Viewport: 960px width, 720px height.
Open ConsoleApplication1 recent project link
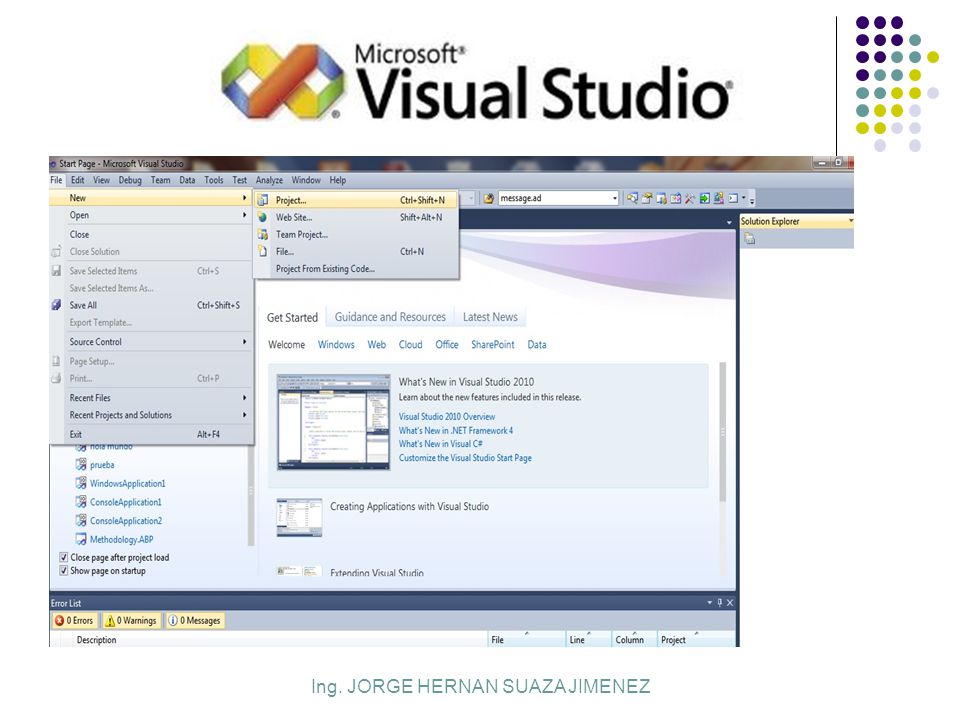(126, 502)
